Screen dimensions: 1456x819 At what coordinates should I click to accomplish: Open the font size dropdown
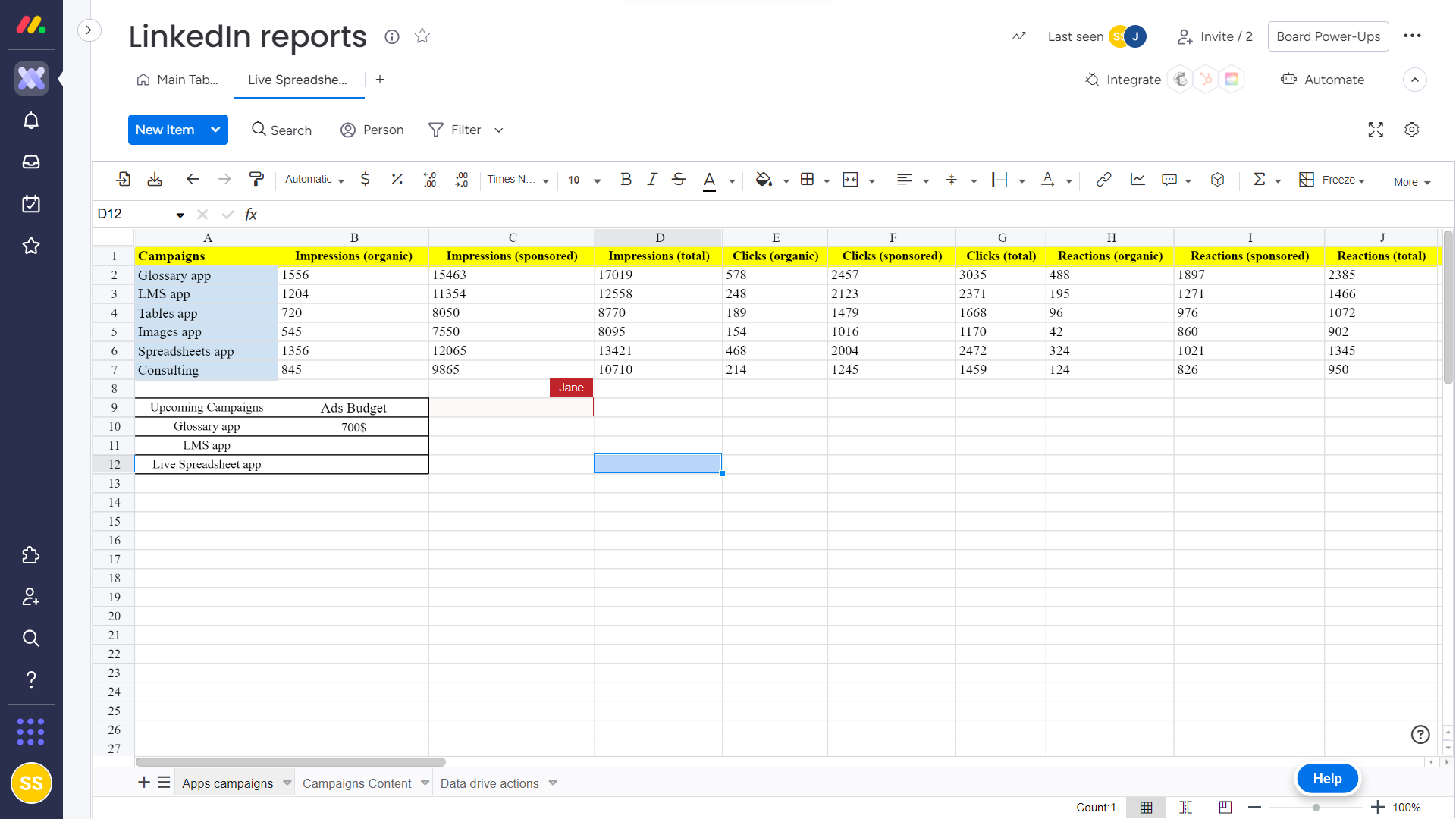597,180
